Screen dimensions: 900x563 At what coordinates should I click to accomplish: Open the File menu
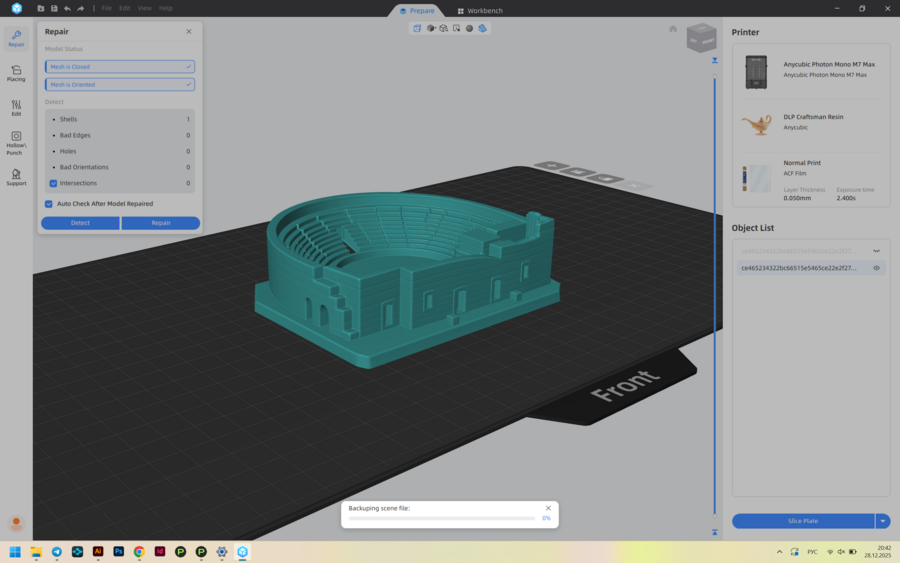tap(106, 8)
